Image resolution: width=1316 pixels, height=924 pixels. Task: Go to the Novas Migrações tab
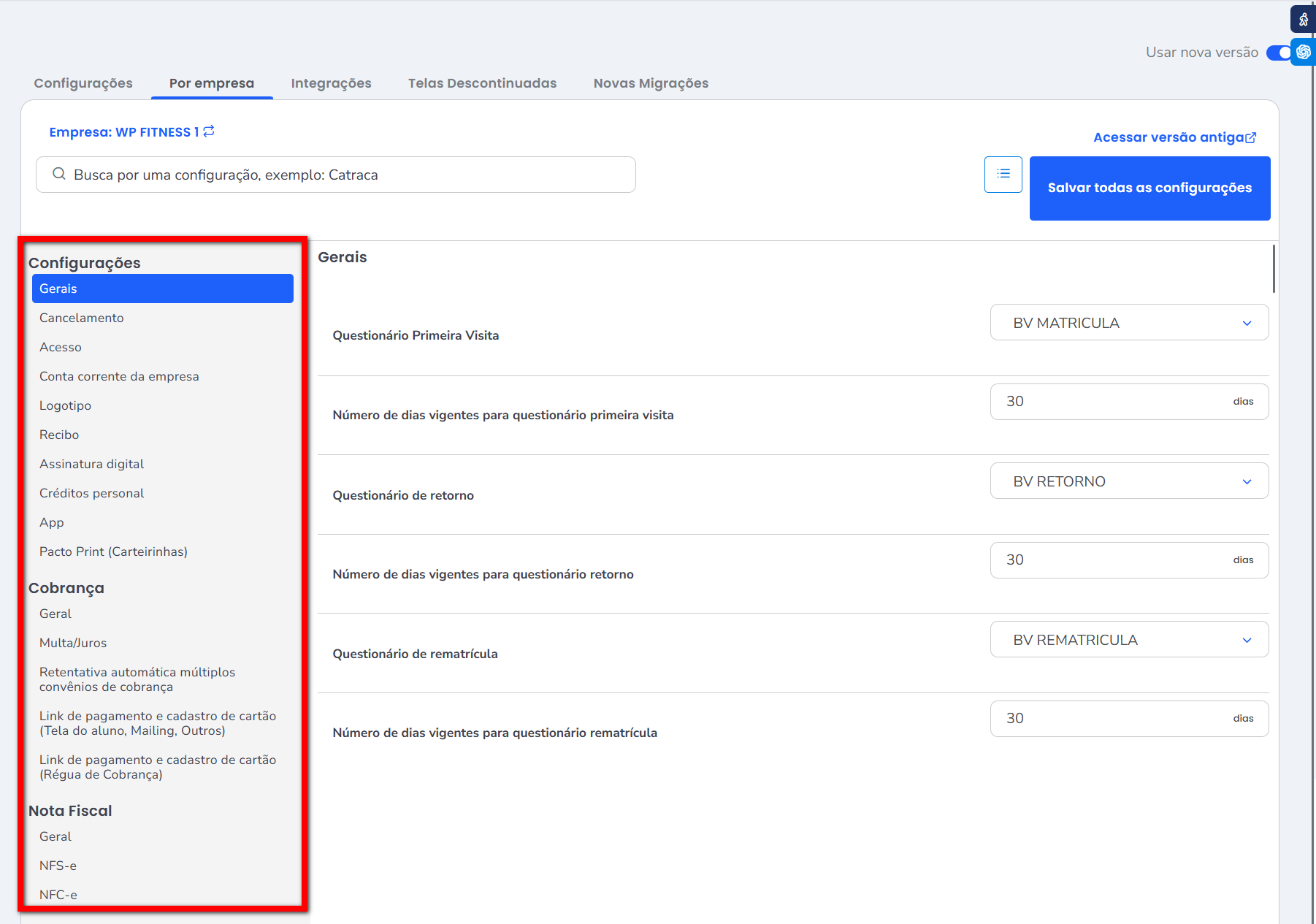coord(651,83)
